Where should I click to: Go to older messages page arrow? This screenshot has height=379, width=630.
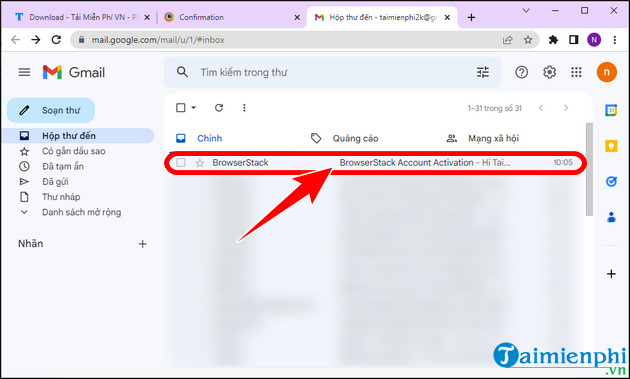(566, 108)
